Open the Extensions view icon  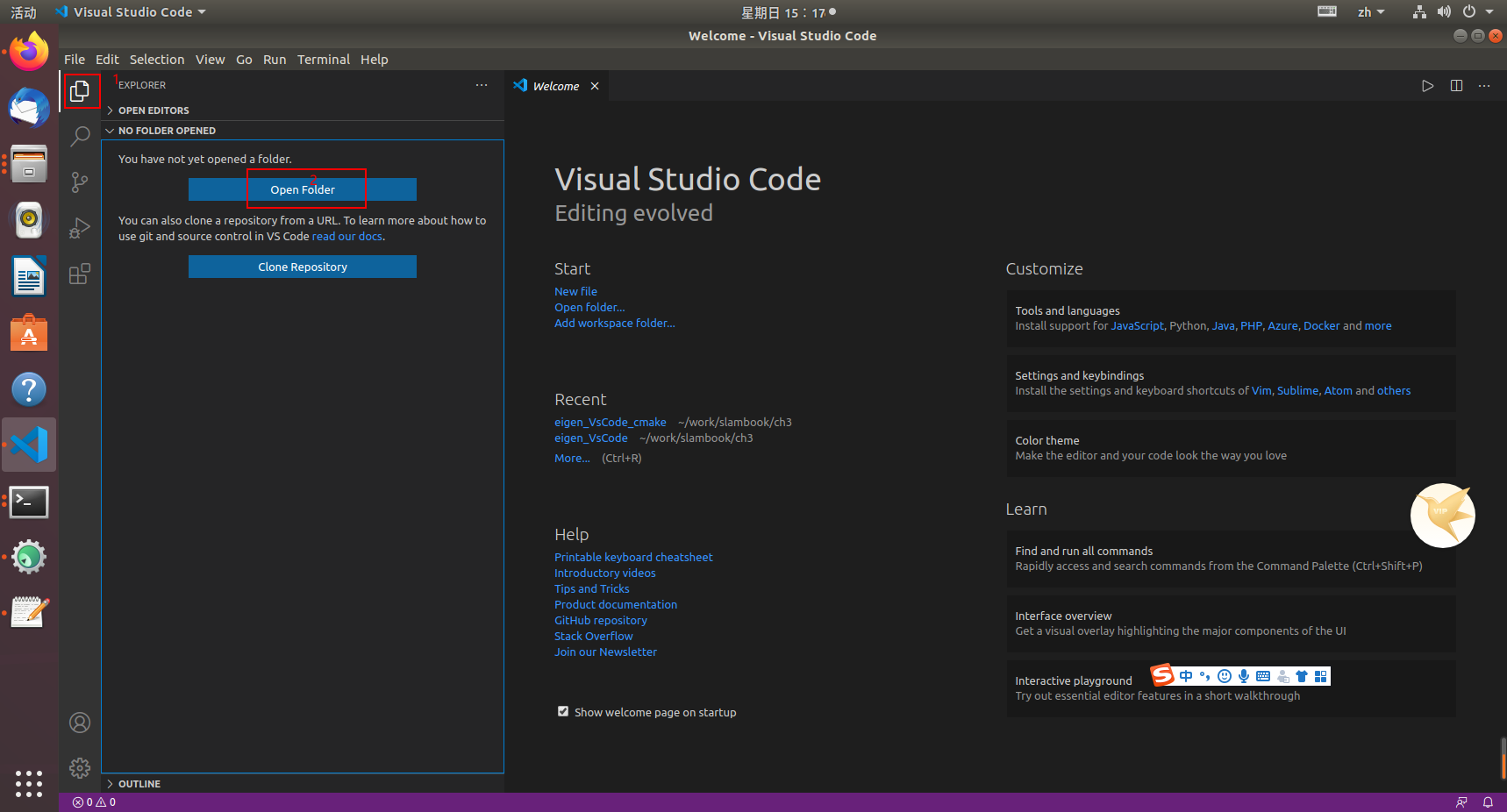click(80, 274)
